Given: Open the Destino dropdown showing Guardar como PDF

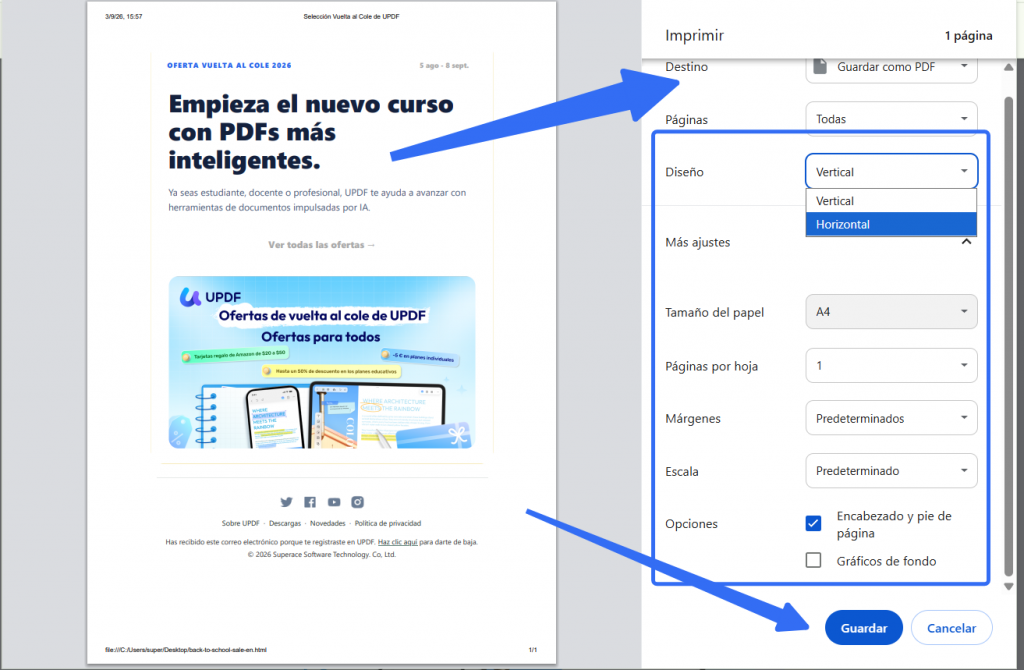Looking at the screenshot, I should [891, 68].
